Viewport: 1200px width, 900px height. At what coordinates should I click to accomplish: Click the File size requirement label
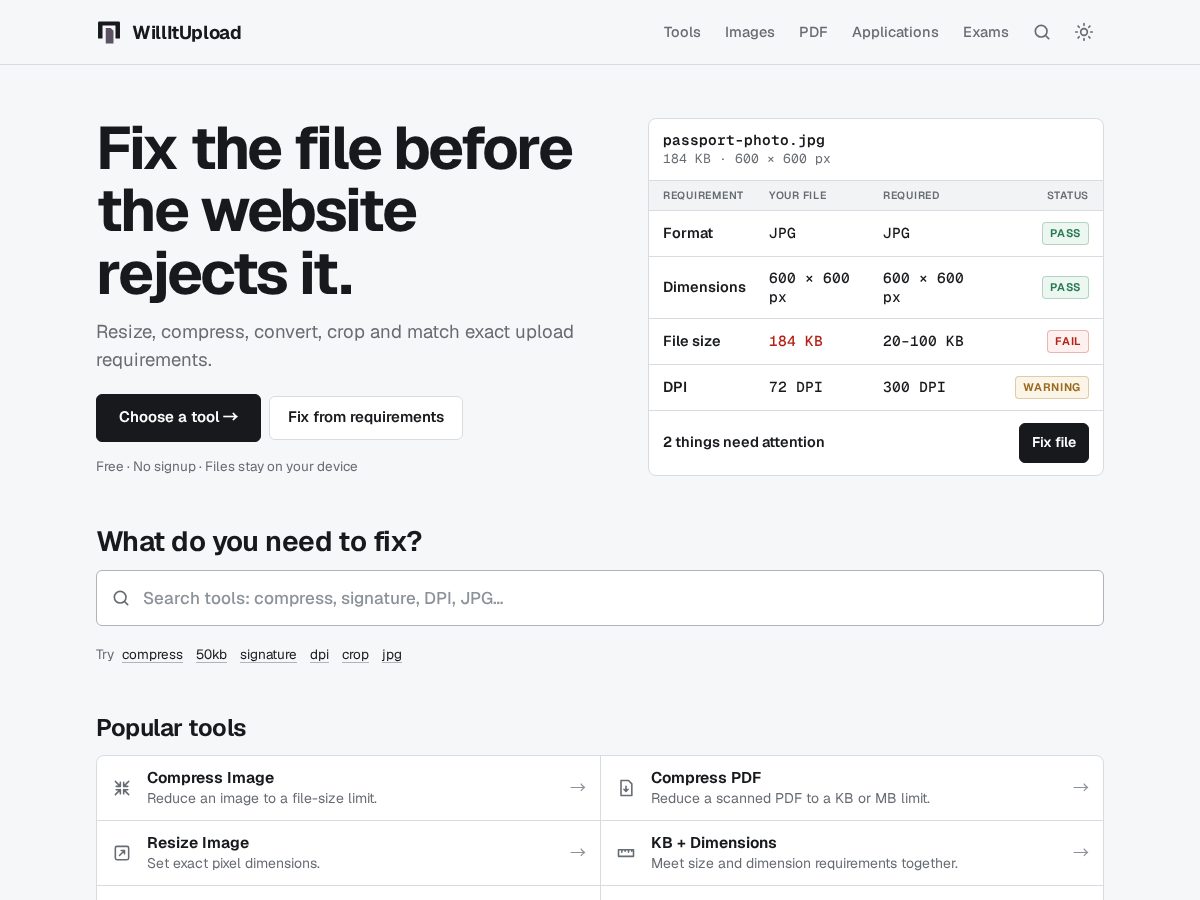pos(692,341)
